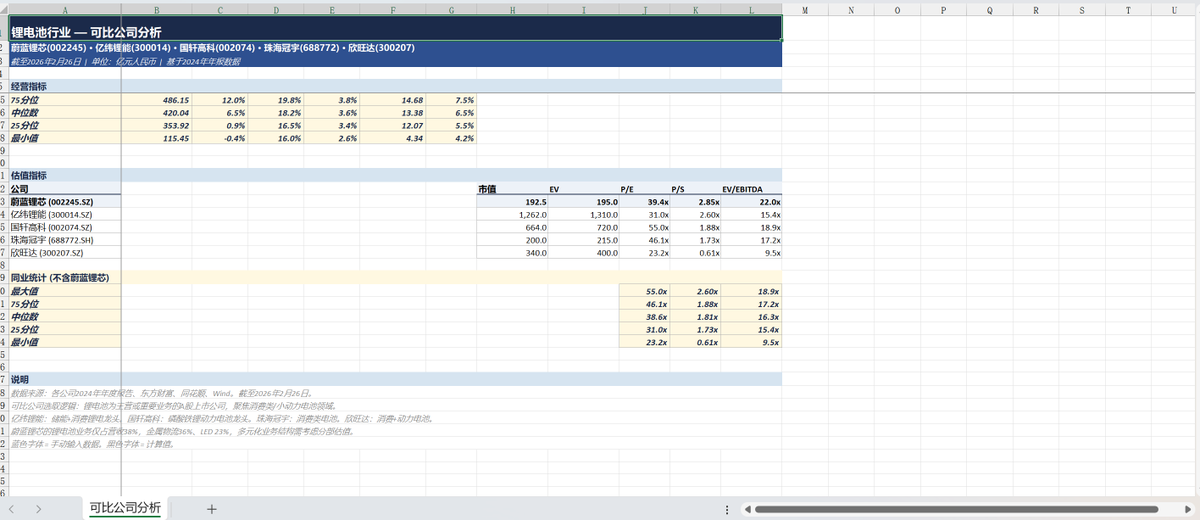Go to the previous sheet with left arrow
The height and width of the screenshot is (520, 1200).
coord(12,508)
